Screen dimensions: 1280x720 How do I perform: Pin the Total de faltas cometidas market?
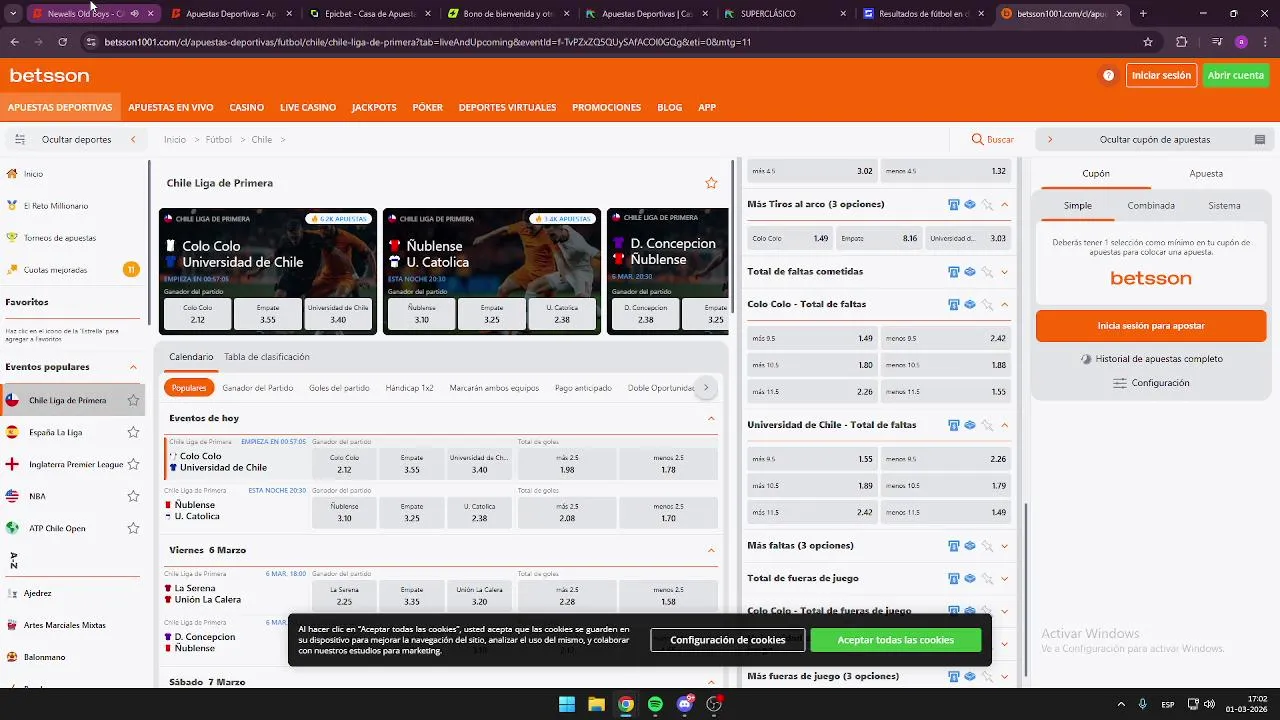(987, 271)
